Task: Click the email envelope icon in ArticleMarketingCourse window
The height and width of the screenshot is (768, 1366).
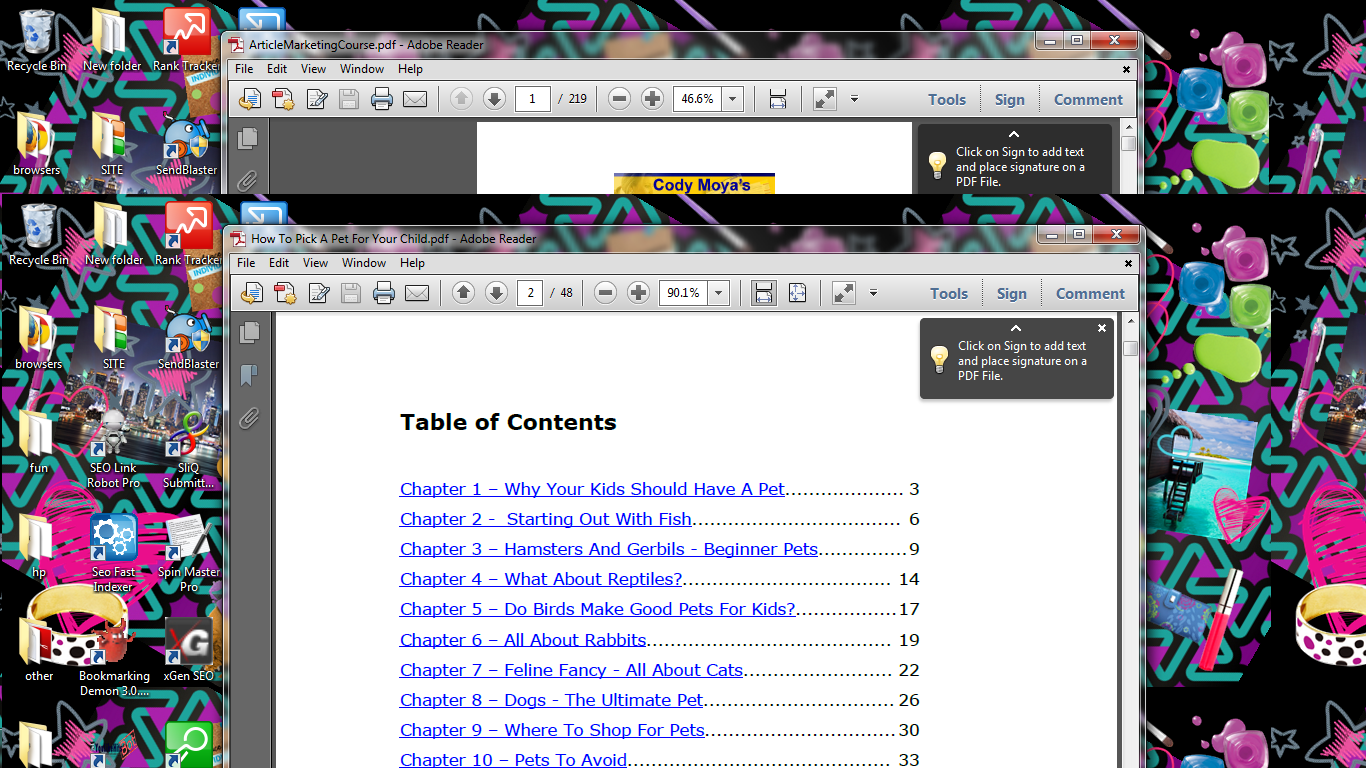Action: [x=414, y=99]
